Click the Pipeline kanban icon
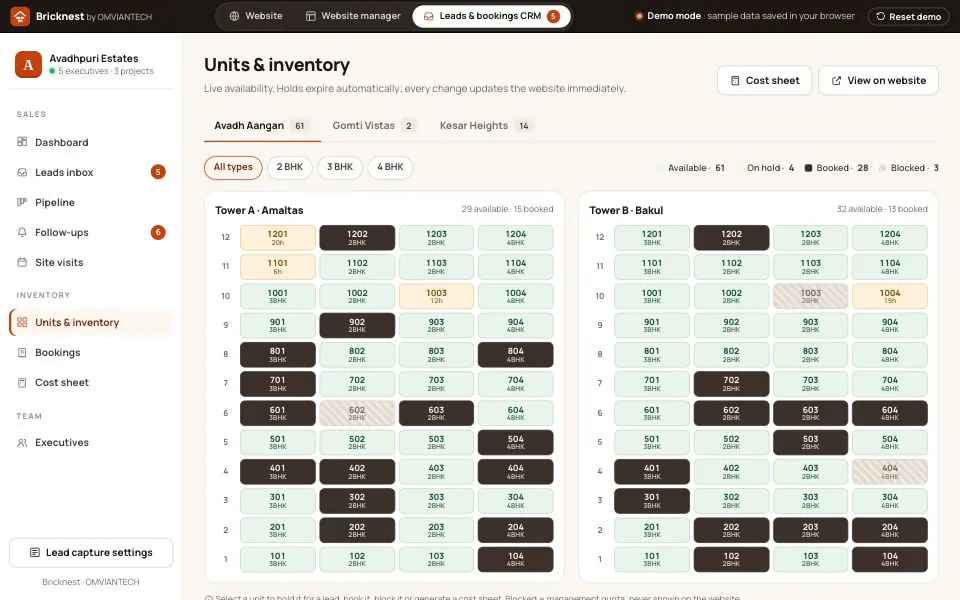The height and width of the screenshot is (600, 960). point(22,202)
